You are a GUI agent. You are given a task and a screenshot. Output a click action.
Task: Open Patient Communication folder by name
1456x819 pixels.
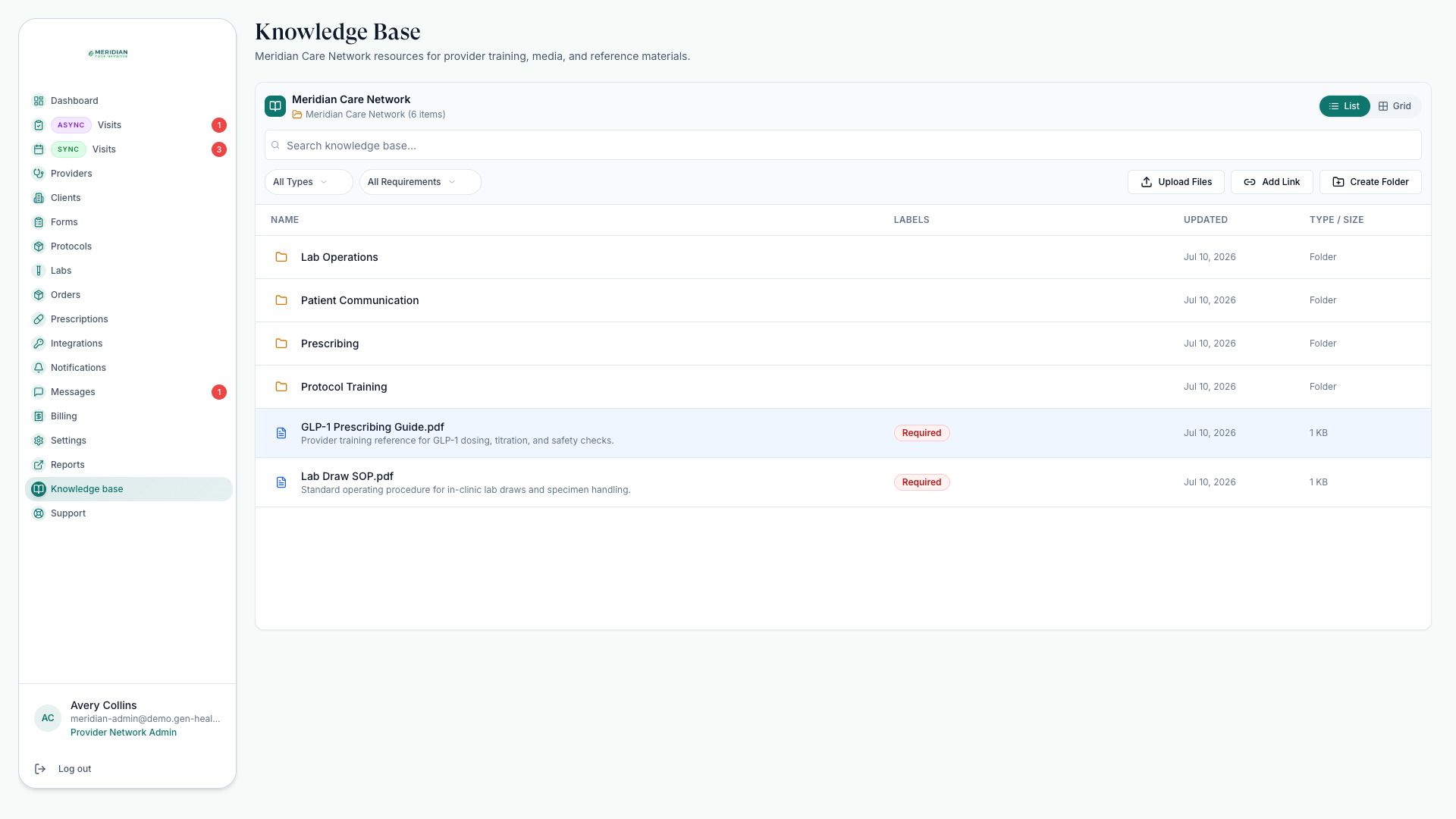[359, 300]
